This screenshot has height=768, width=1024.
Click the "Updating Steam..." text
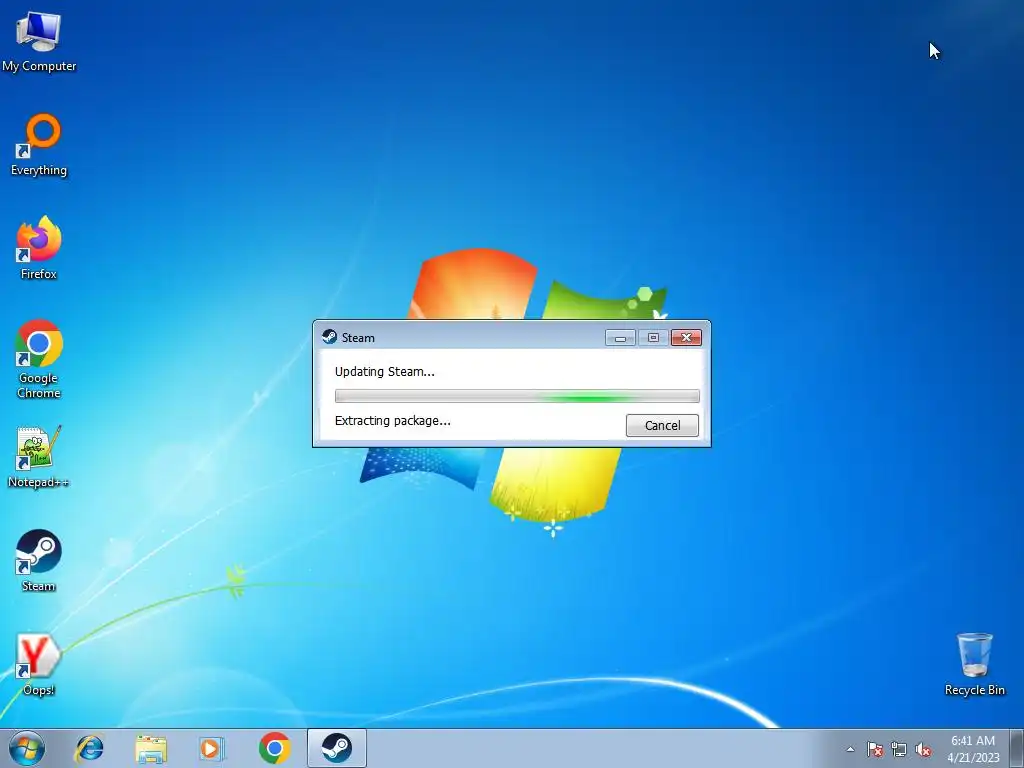385,372
